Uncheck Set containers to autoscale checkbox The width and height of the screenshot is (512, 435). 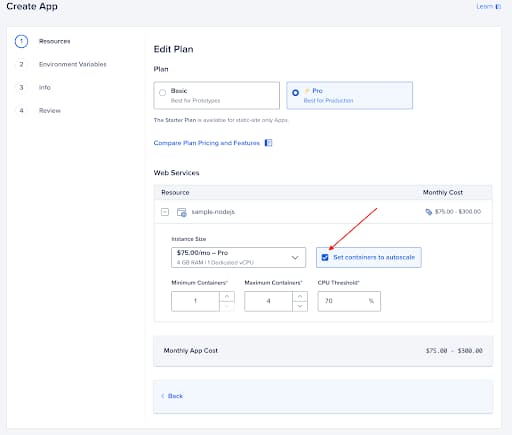point(325,257)
